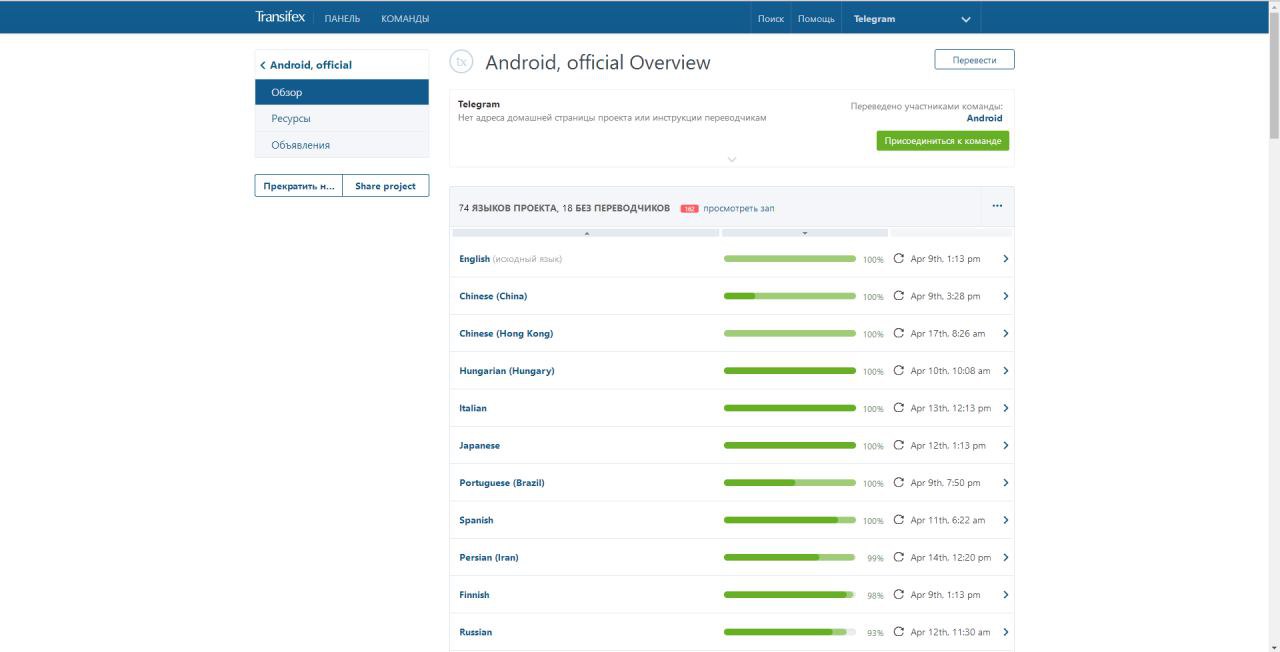Viewport: 1280px width, 652px height.
Task: Click refresh icon in Russian row
Action: 898,632
